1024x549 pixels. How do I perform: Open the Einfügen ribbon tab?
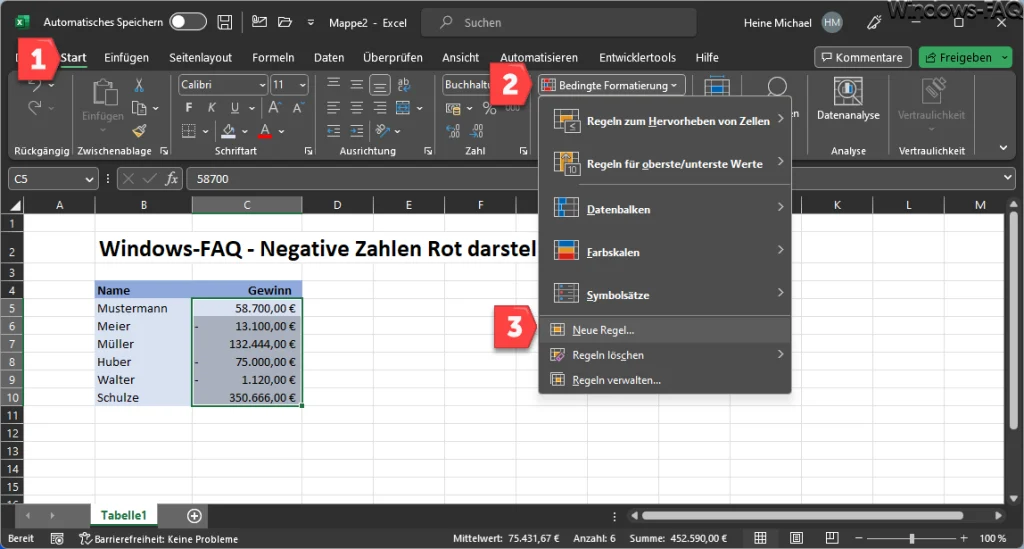point(126,57)
